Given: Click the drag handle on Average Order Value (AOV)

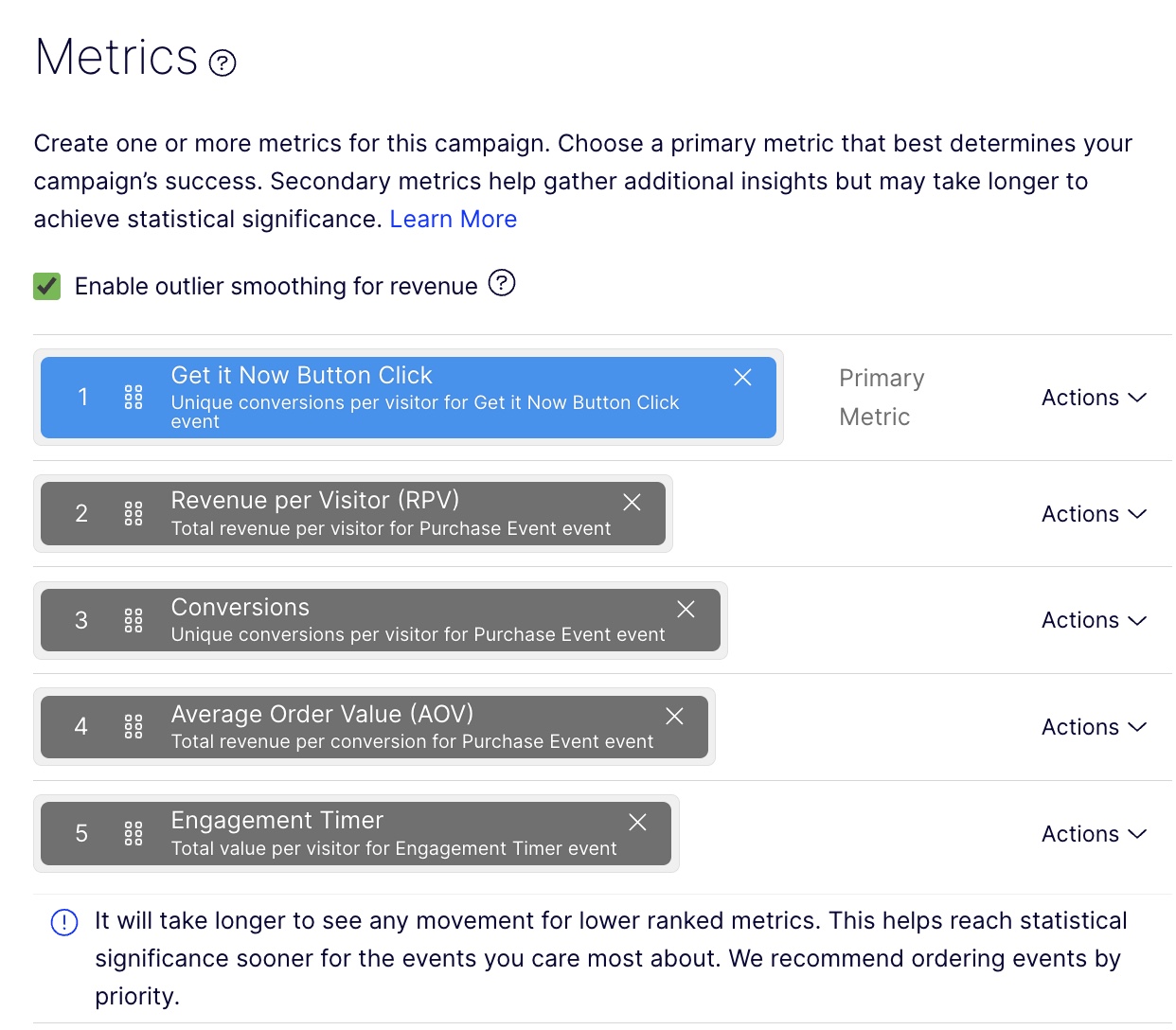Looking at the screenshot, I should click(134, 727).
